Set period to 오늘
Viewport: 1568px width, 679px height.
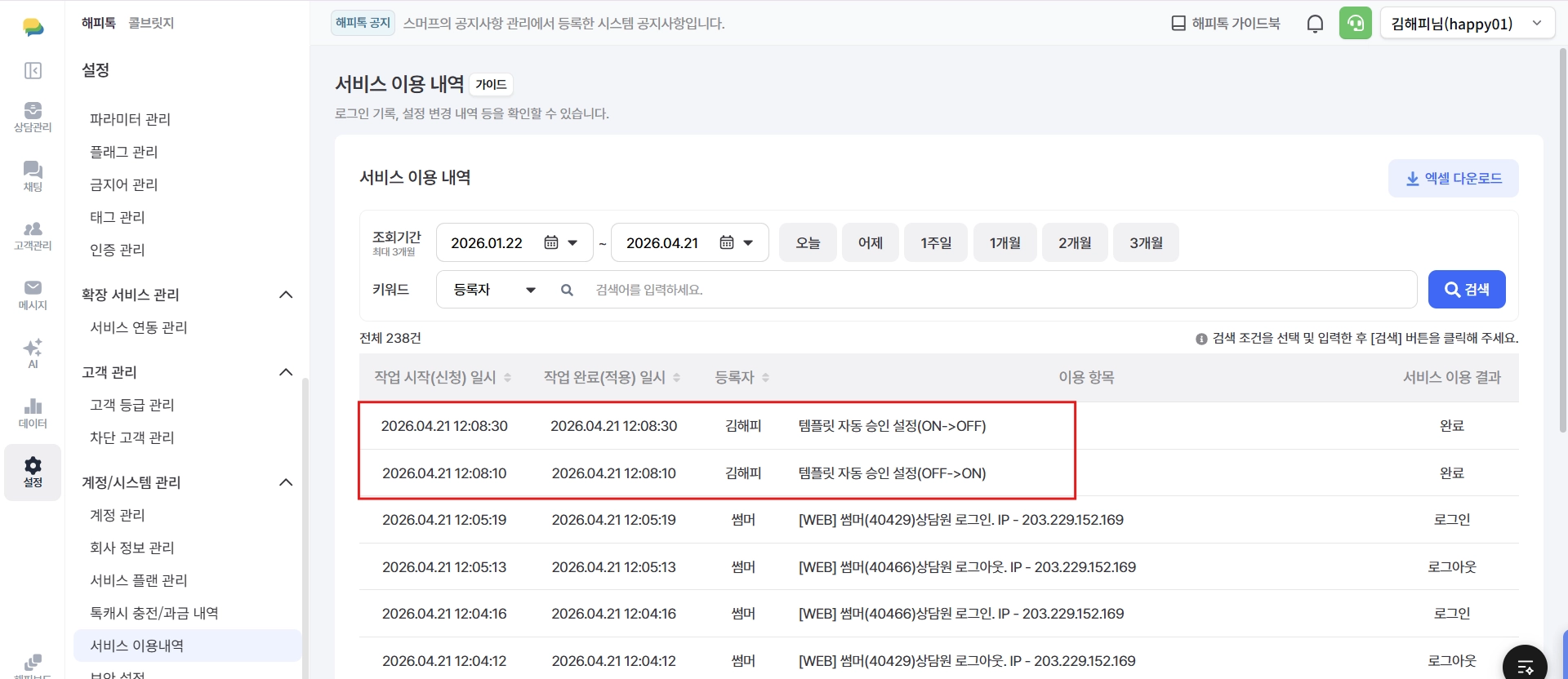[x=808, y=242]
